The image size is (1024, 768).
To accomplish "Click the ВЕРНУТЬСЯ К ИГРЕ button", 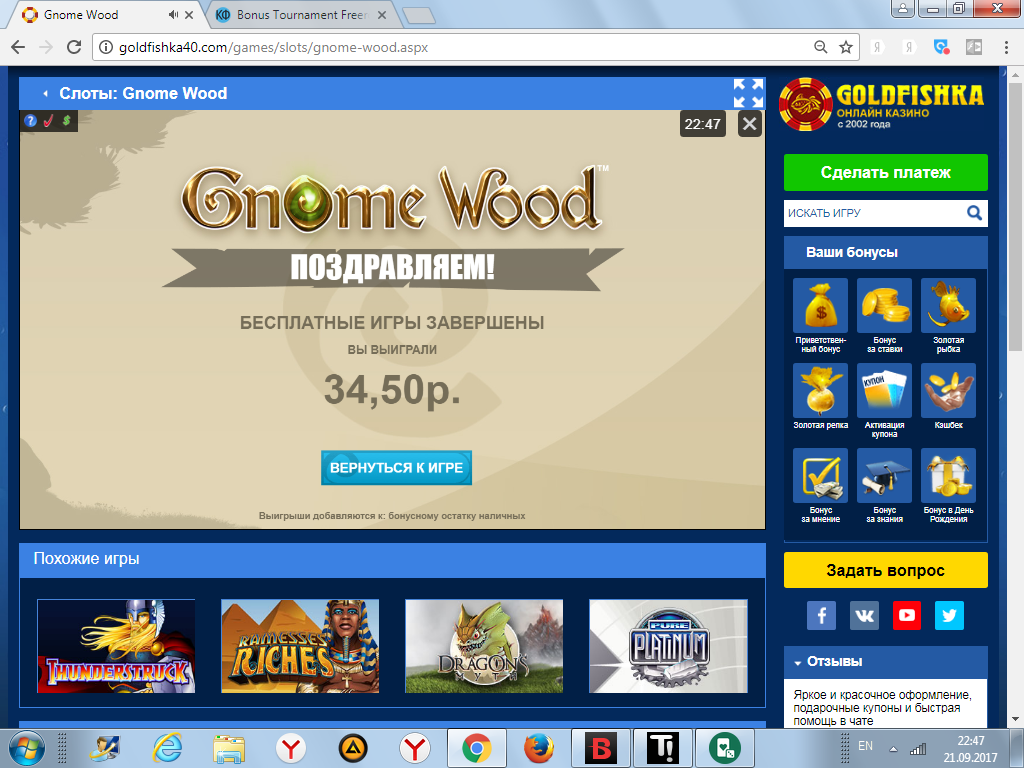I will coord(396,468).
